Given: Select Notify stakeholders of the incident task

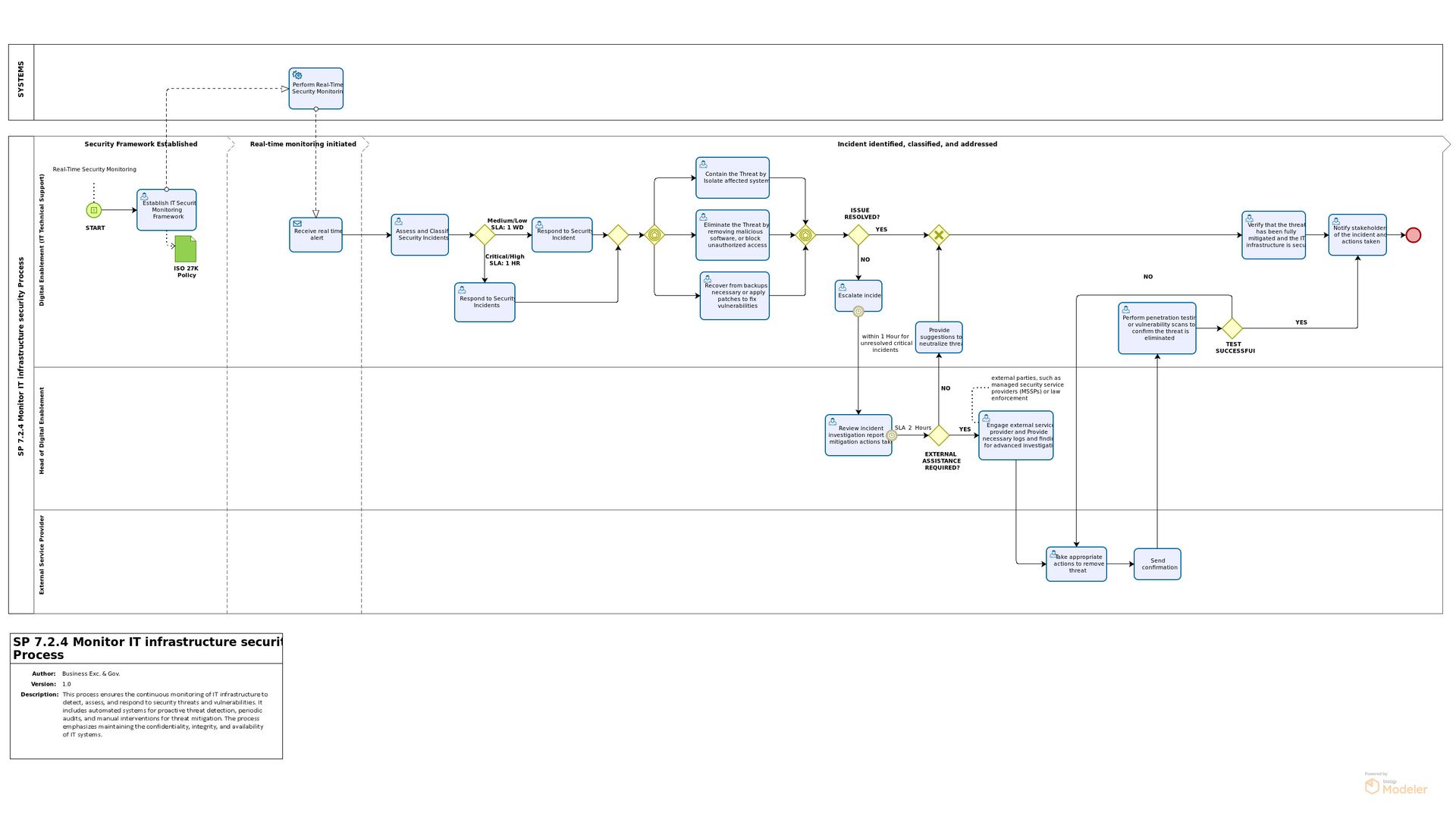Looking at the screenshot, I should click(x=1357, y=235).
